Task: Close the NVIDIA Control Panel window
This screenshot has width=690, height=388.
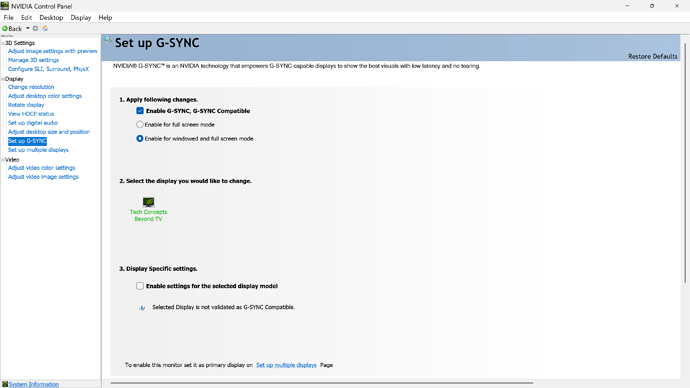Action: coord(677,6)
